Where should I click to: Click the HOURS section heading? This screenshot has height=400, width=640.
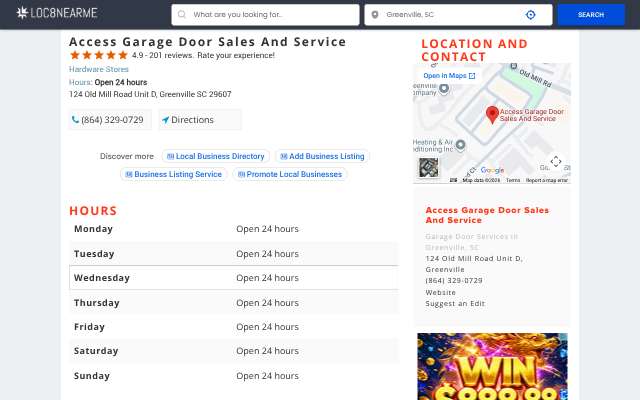click(93, 211)
